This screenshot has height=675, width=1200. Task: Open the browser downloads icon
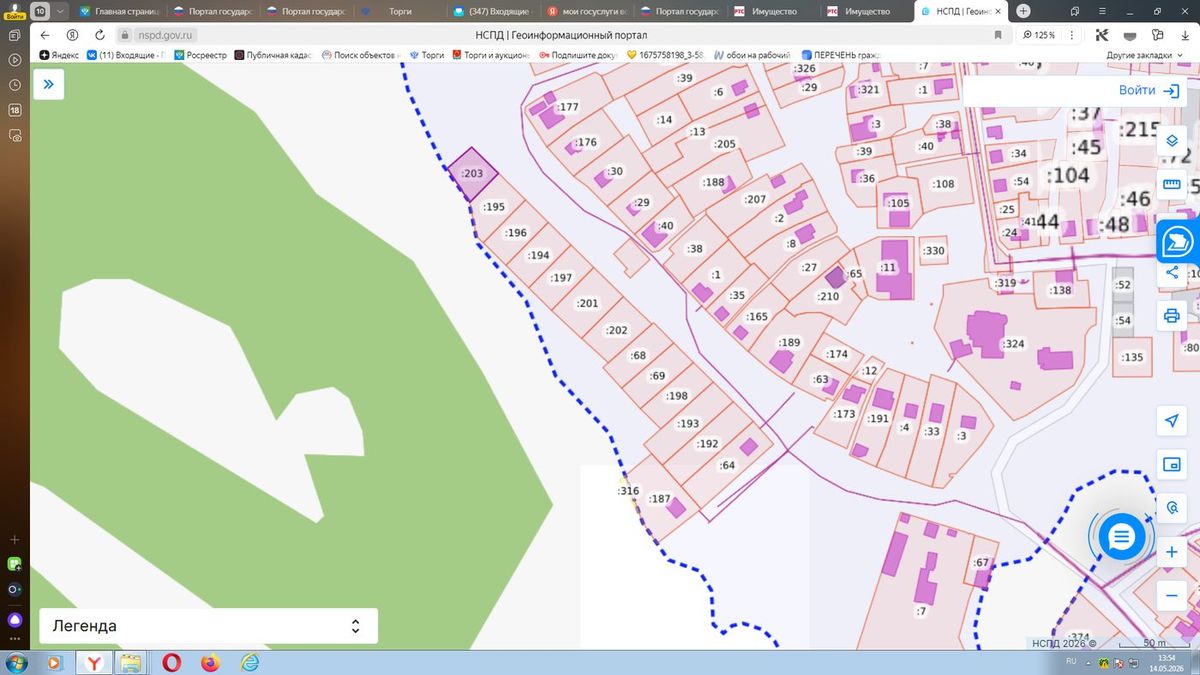(1184, 35)
